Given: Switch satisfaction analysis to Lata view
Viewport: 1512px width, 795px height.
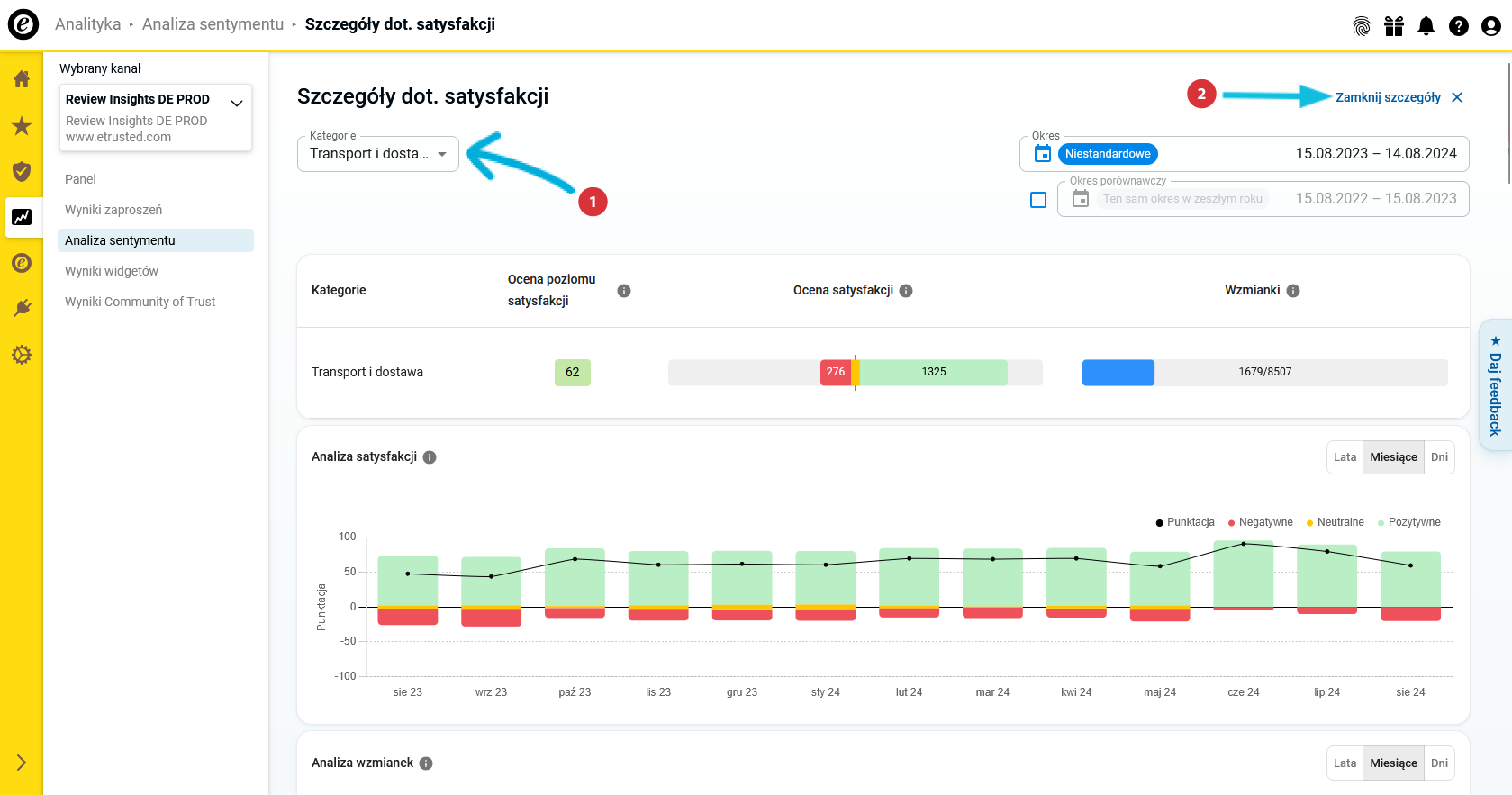Looking at the screenshot, I should pyautogui.click(x=1345, y=457).
